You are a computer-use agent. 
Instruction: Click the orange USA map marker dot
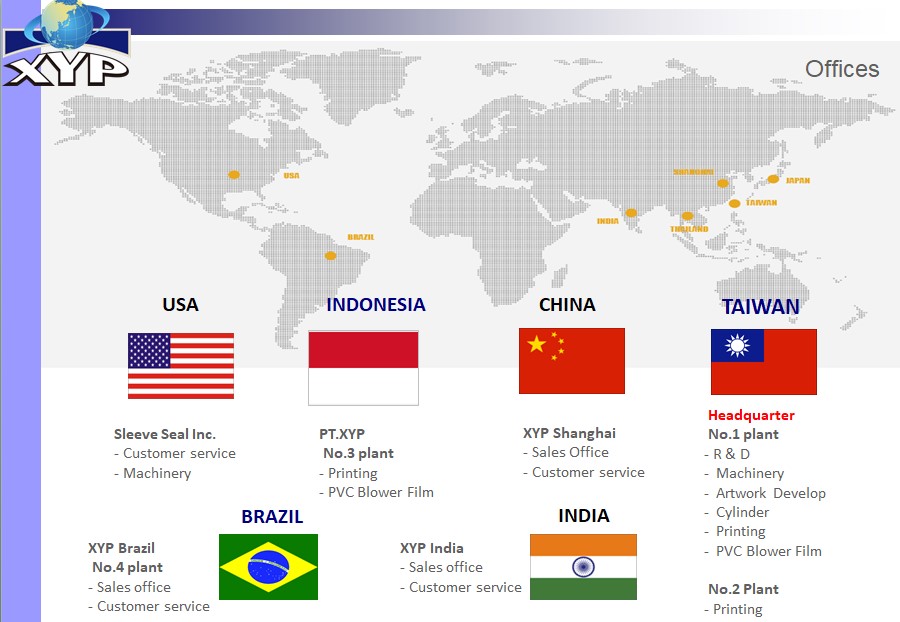coord(234,174)
